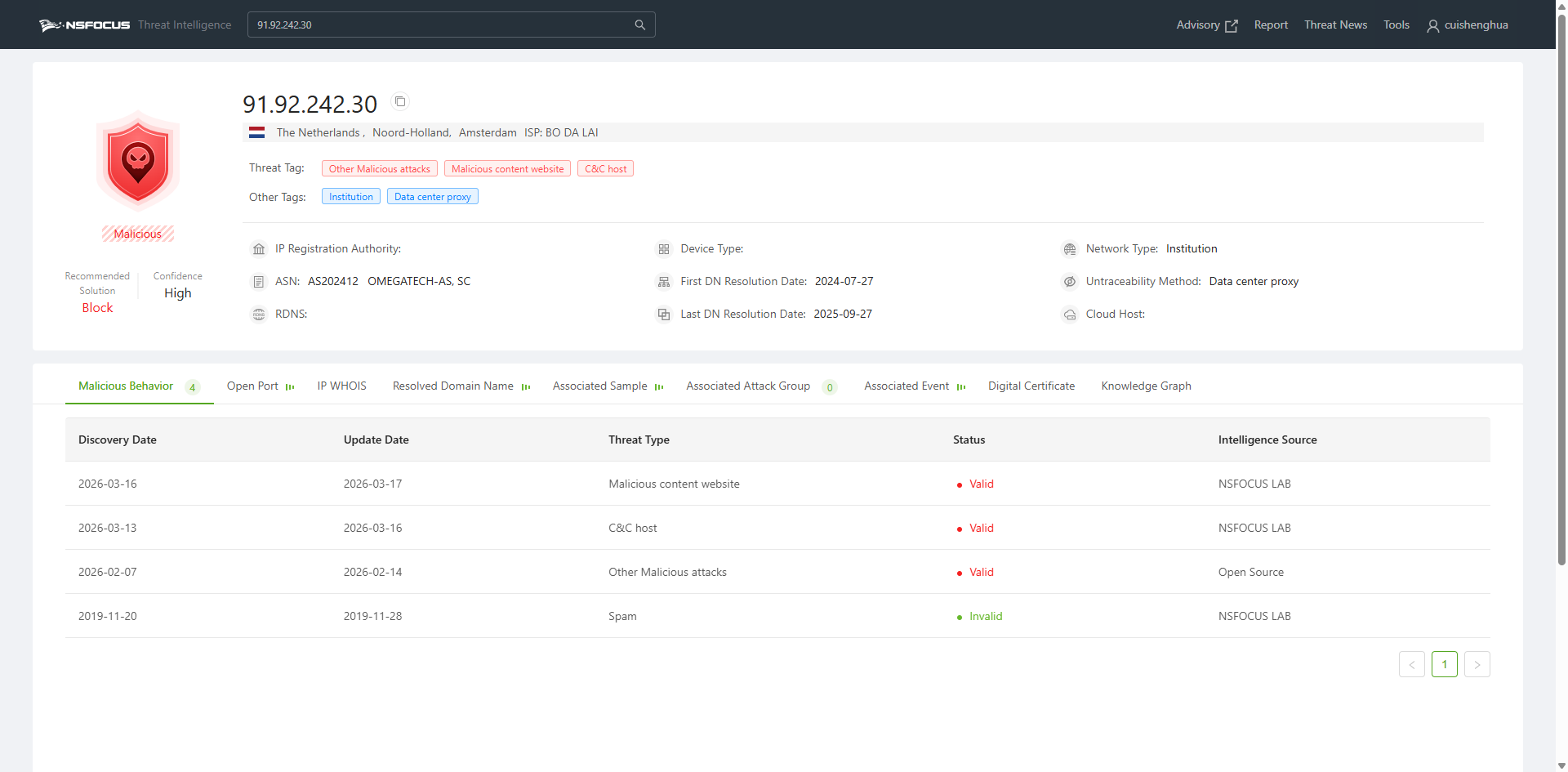Open the Threat News menu
1568x772 pixels.
1335,25
